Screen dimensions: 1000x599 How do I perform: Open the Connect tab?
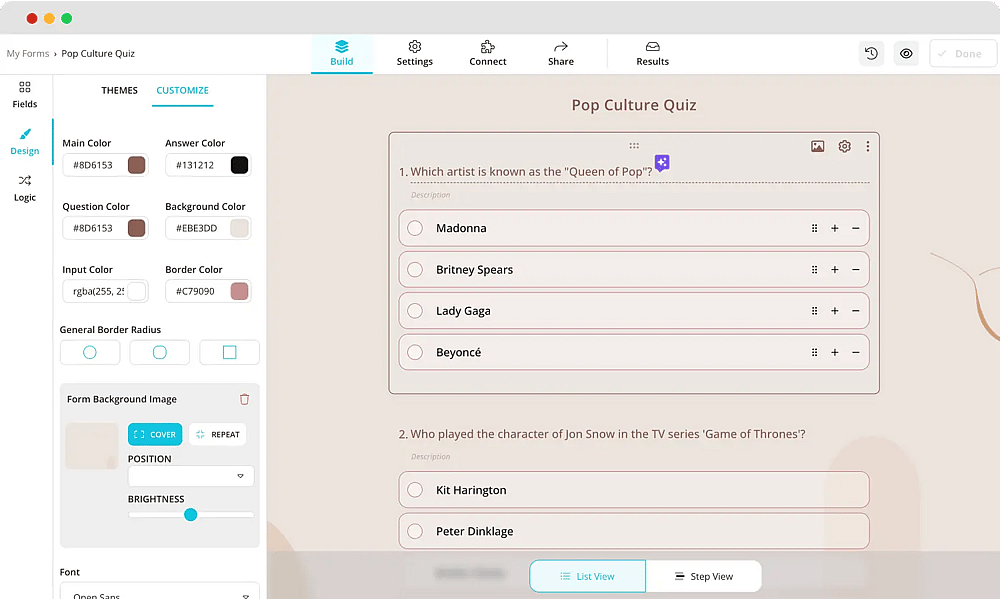(488, 54)
